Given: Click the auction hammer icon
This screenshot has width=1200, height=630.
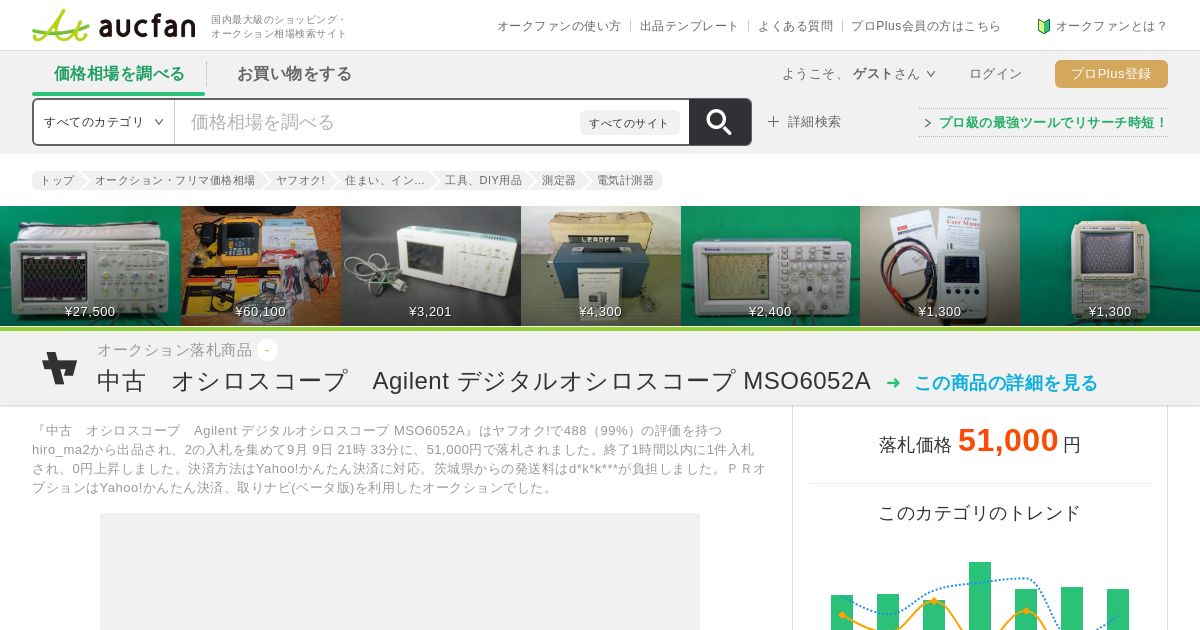Looking at the screenshot, I should click(59, 367).
